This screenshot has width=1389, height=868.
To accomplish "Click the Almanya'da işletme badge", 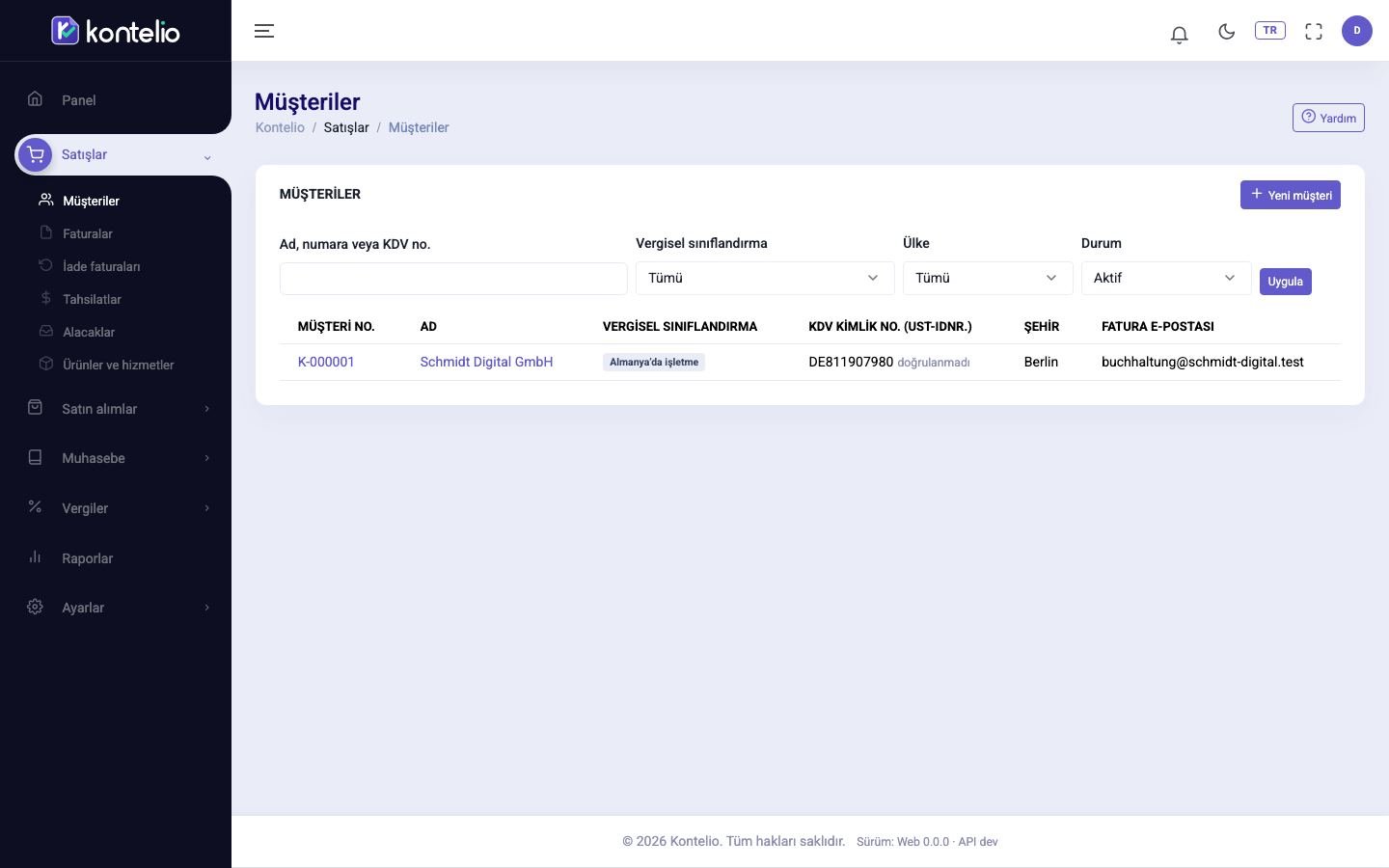I will [x=654, y=362].
